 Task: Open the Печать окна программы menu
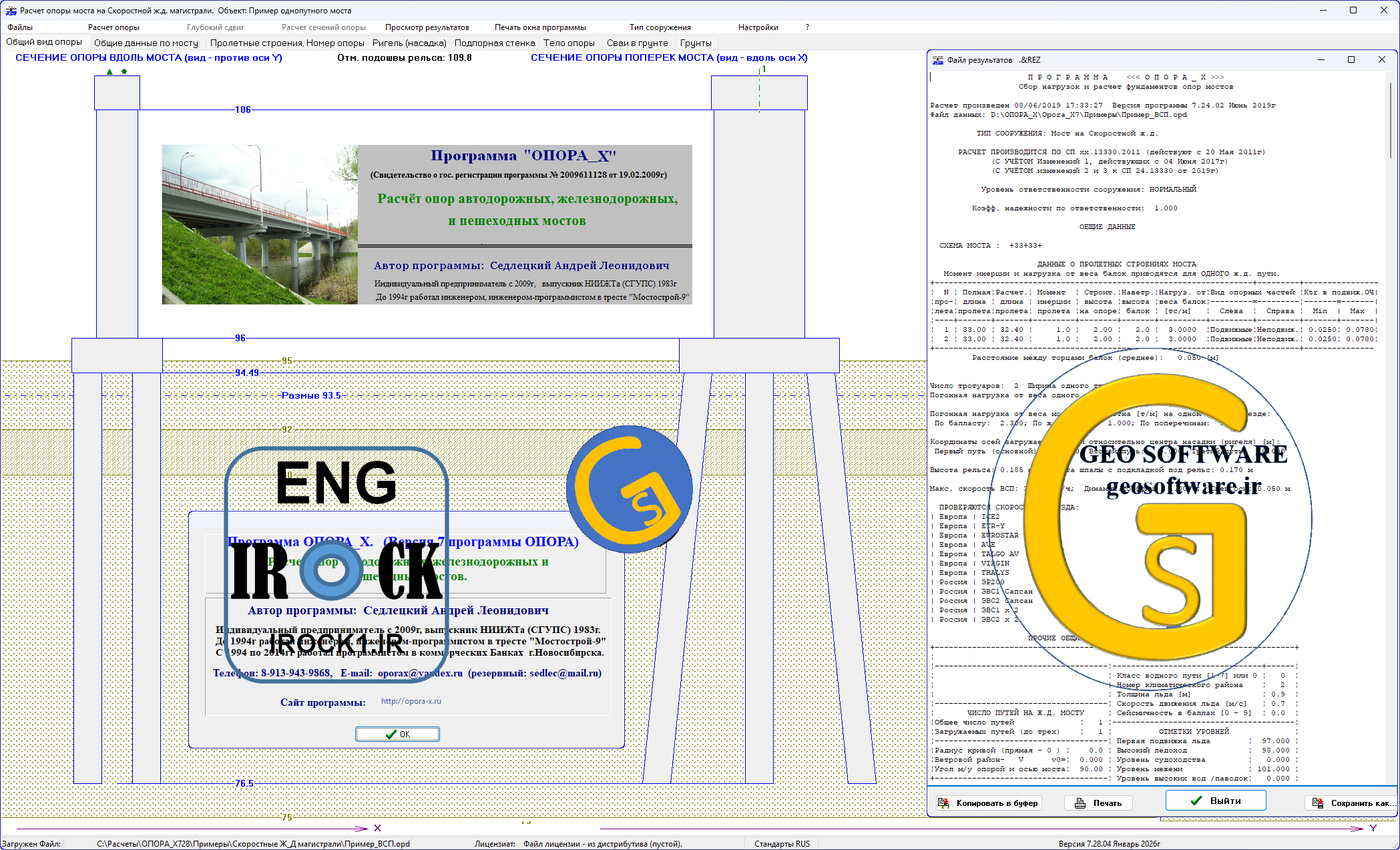tap(540, 27)
